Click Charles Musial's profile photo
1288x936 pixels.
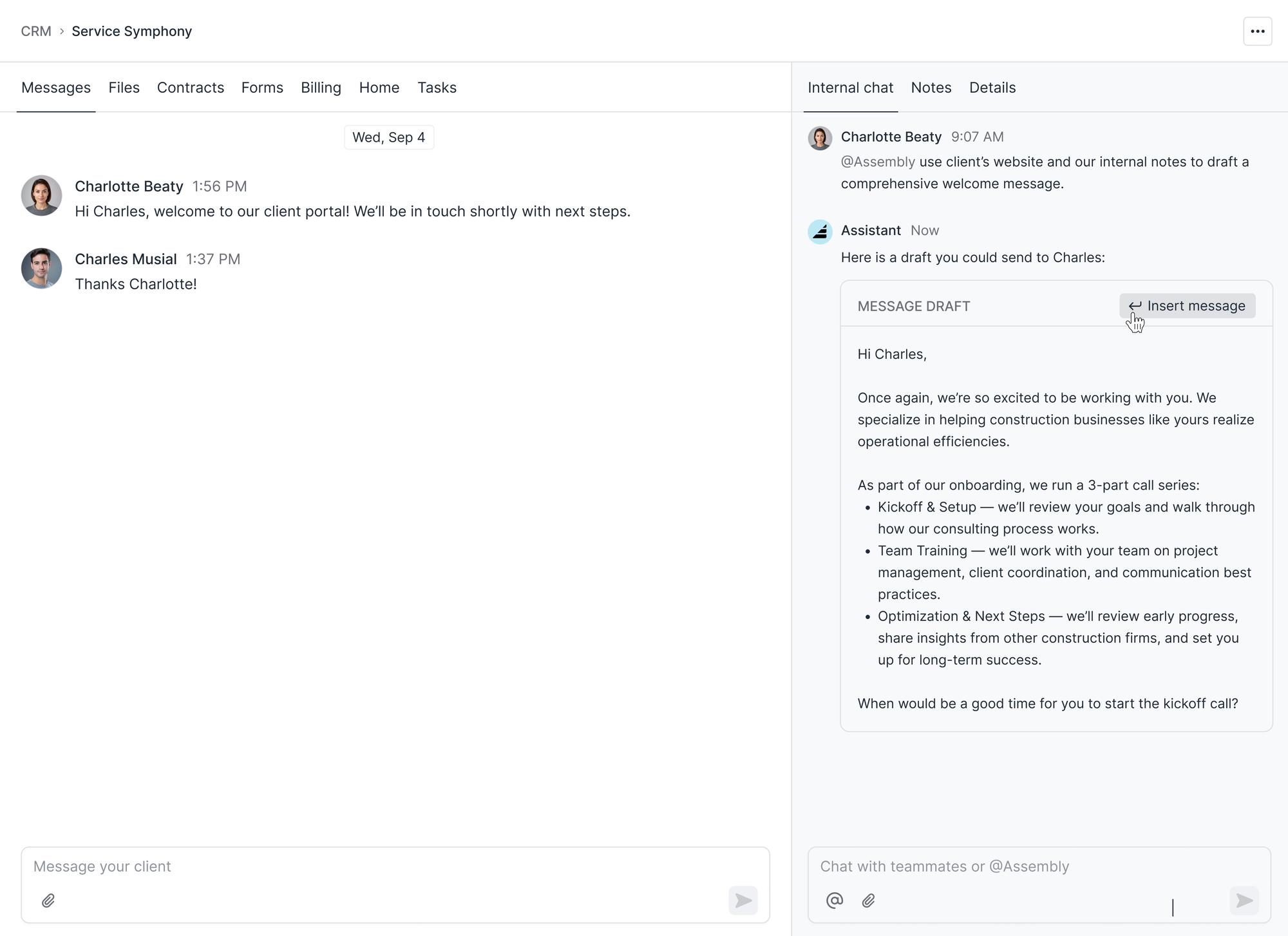(41, 269)
